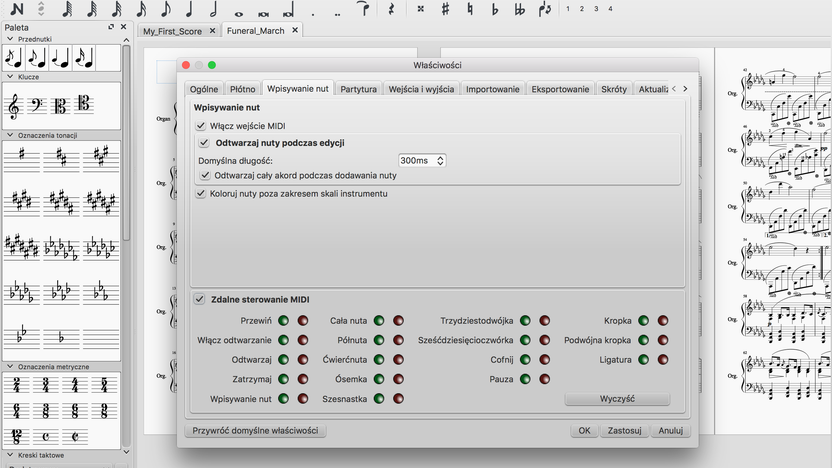This screenshot has width=832, height=468.
Task: Click the rest icon in the toolbar
Action: [392, 8]
